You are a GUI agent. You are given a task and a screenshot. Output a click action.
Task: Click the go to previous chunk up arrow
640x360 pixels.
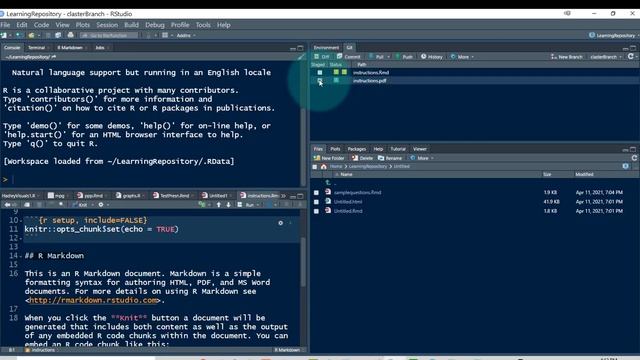click(x=219, y=205)
